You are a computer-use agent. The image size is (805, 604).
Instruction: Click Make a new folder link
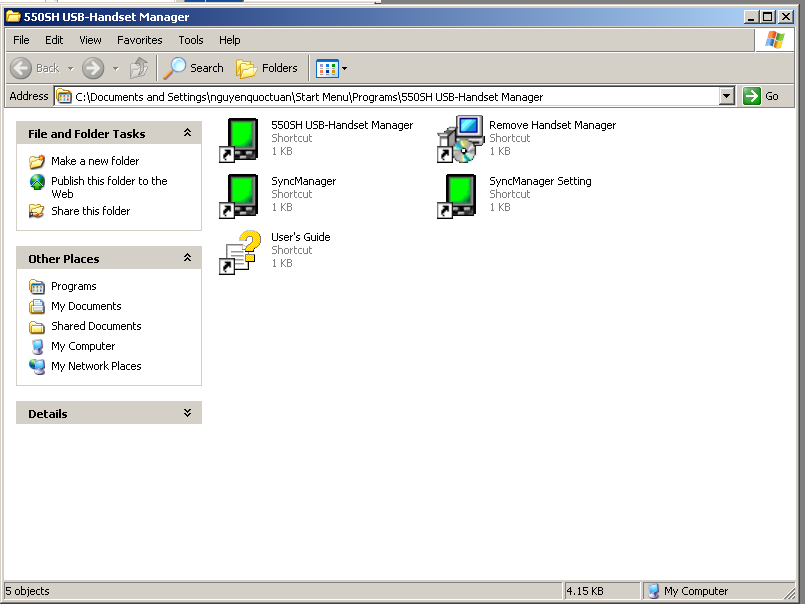coord(95,161)
